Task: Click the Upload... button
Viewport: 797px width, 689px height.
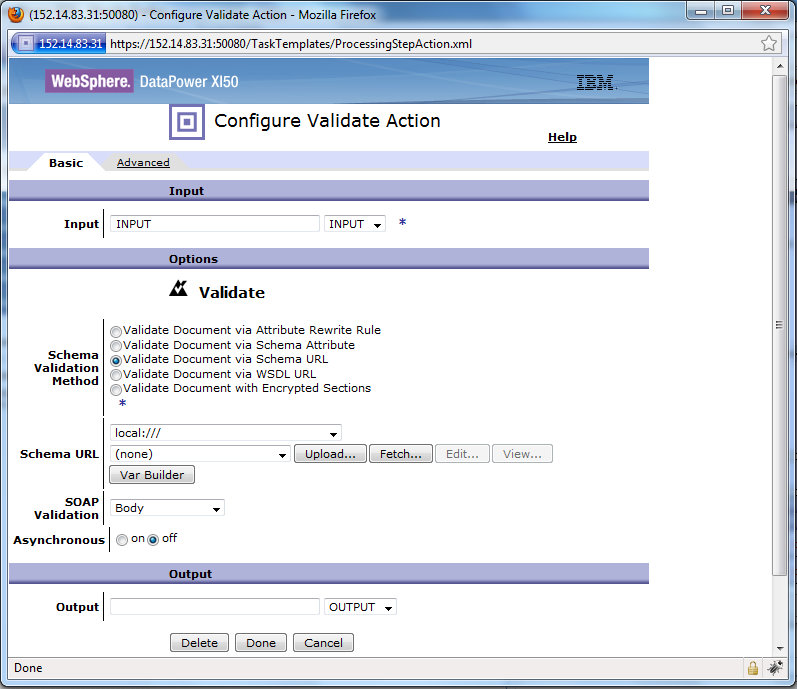Action: point(330,454)
